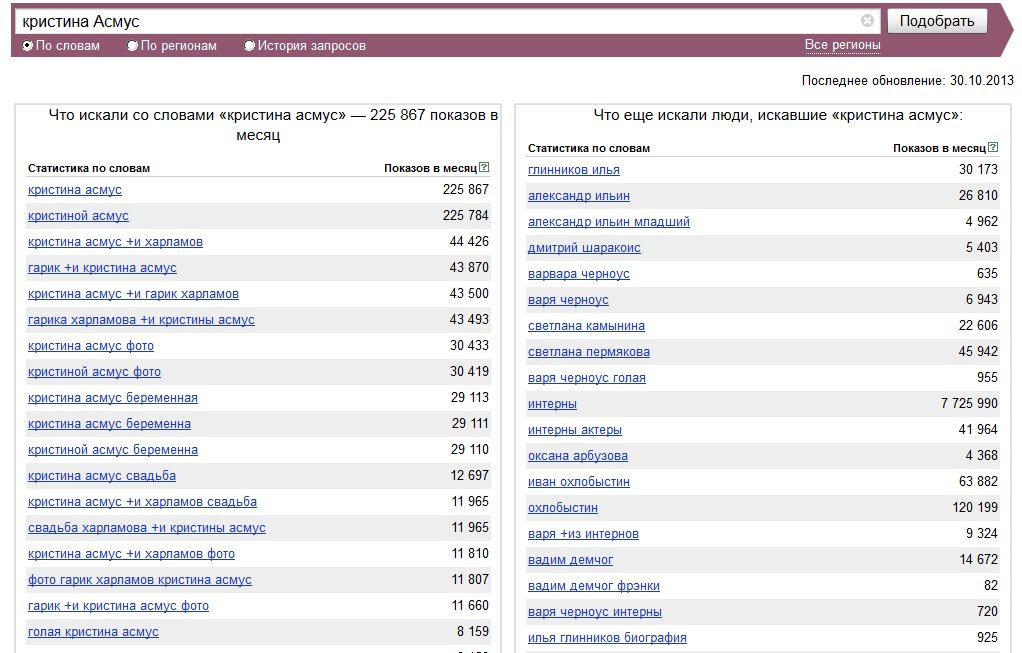
Task: Open кристина асмус +и харламов link
Action: [115, 242]
